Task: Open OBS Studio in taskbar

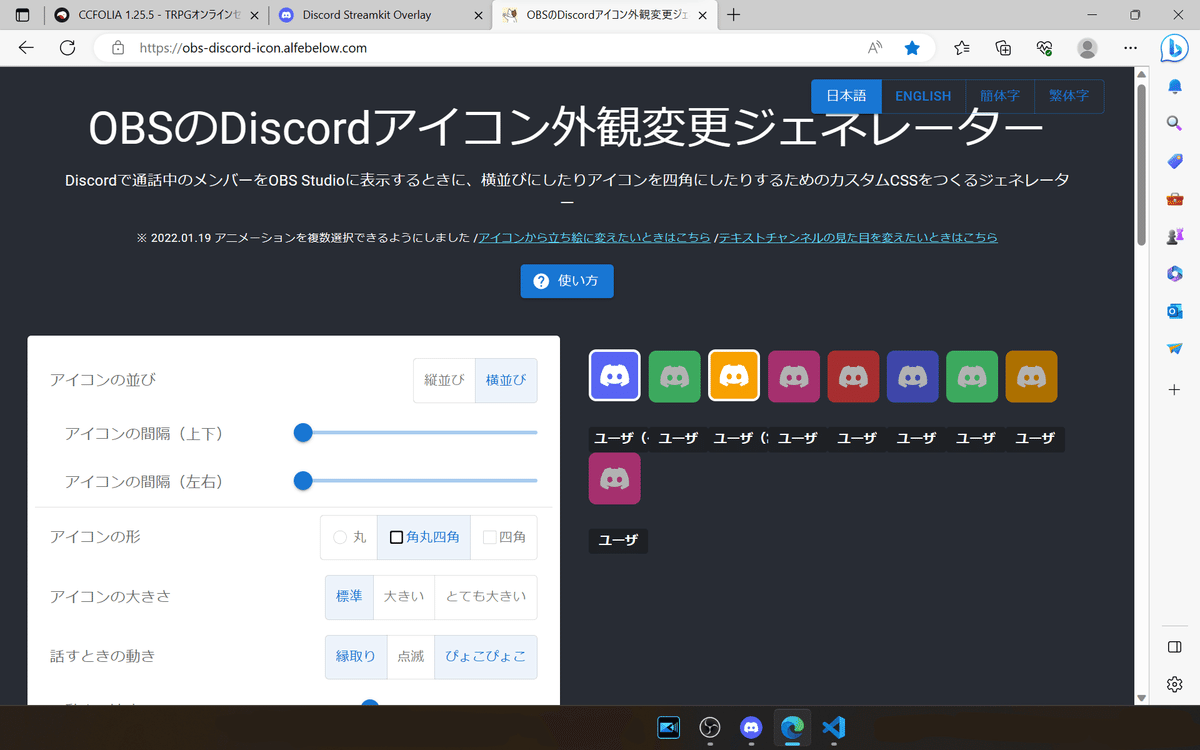Action: [x=710, y=727]
